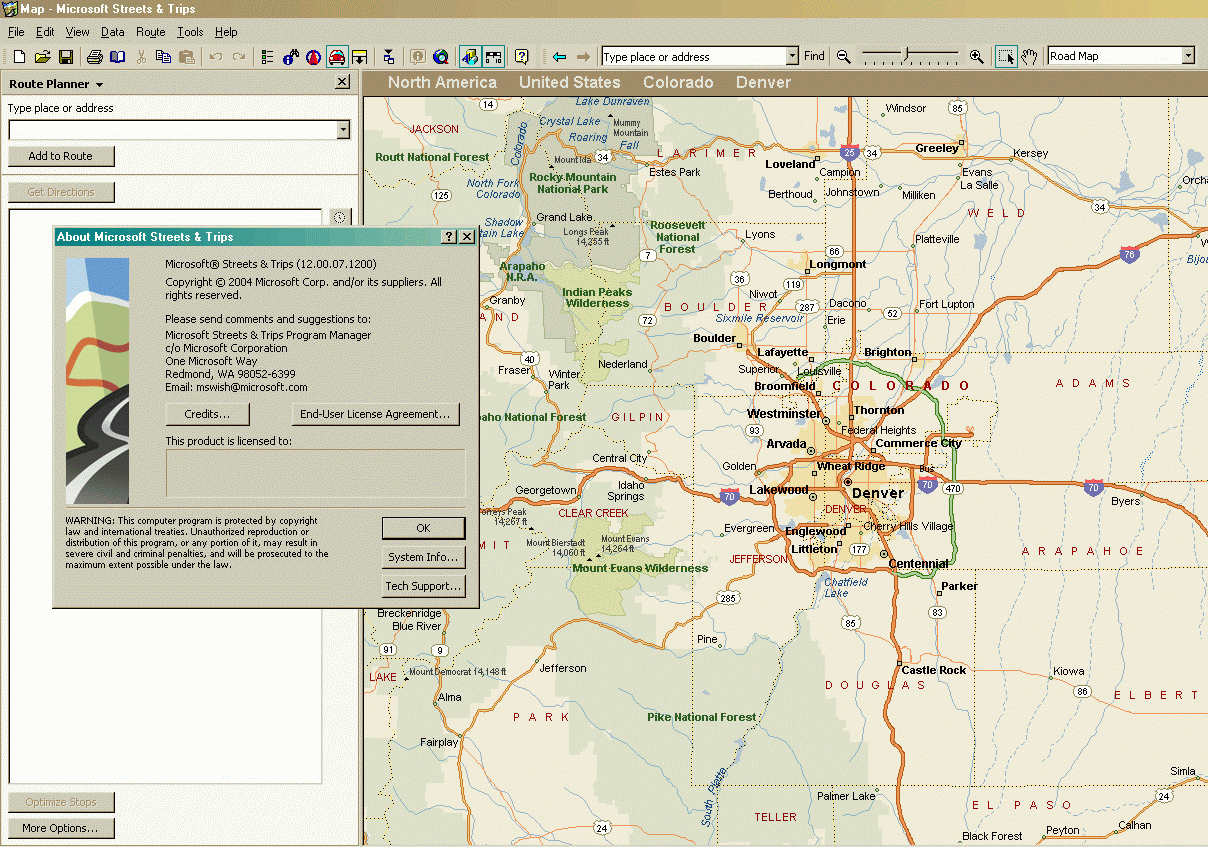Activate the hand Pan tool
The width and height of the screenshot is (1208, 847).
point(1029,57)
